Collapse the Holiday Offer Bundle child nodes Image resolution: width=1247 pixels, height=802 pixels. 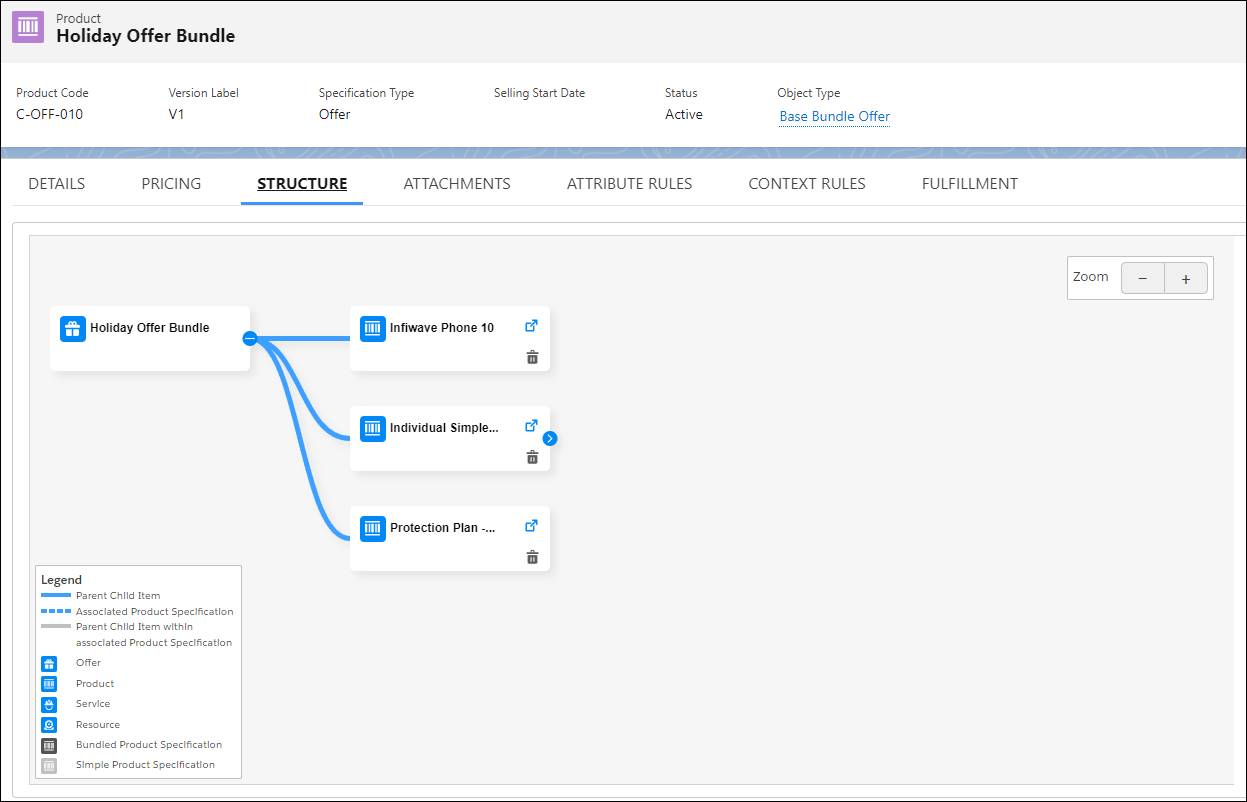[250, 339]
